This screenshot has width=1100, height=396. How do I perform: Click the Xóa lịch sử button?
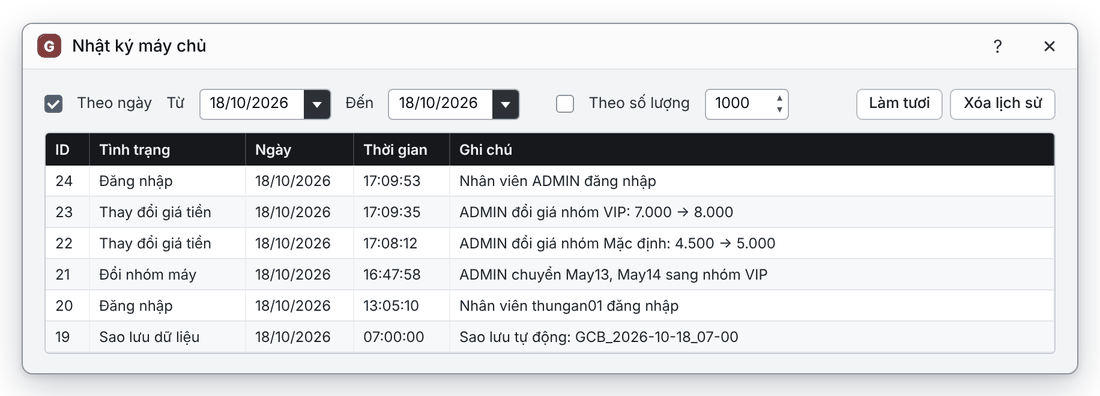1002,104
